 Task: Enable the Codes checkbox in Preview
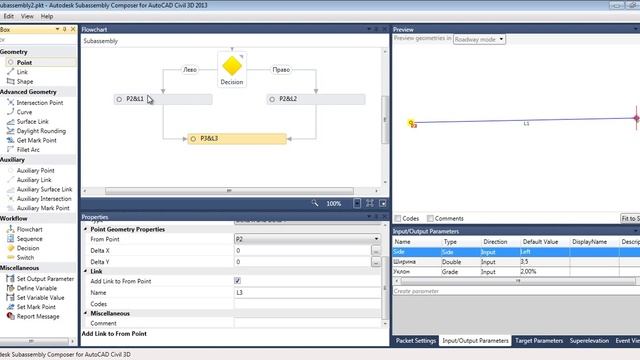[398, 218]
